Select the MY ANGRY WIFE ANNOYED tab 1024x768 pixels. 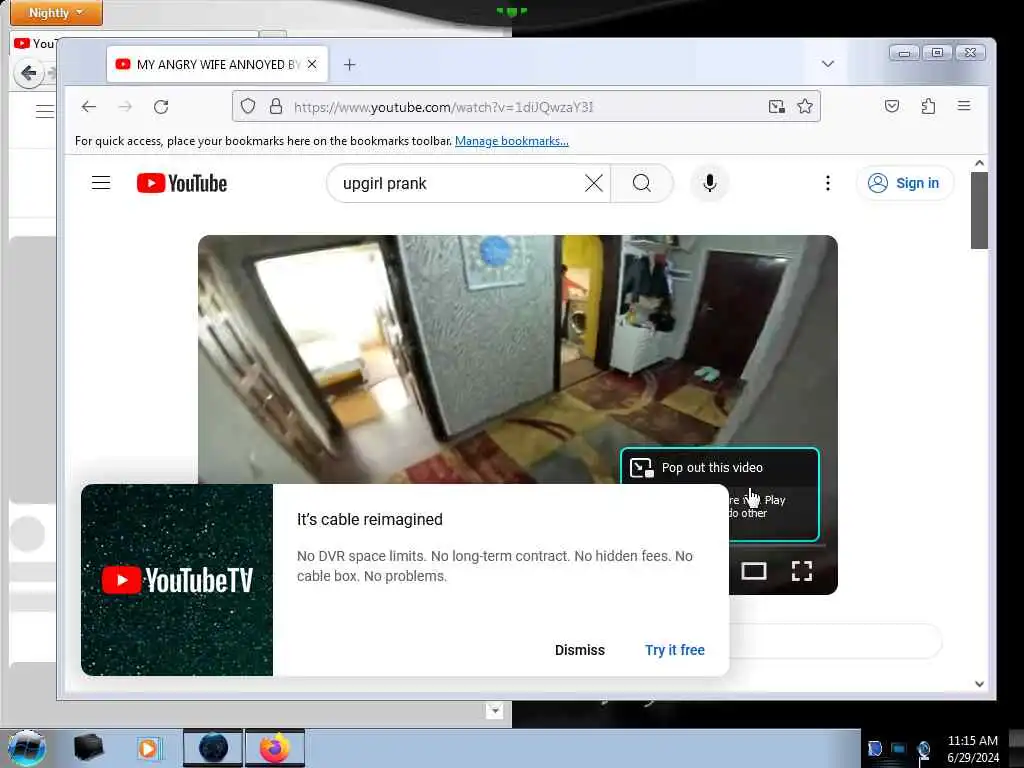click(217, 64)
